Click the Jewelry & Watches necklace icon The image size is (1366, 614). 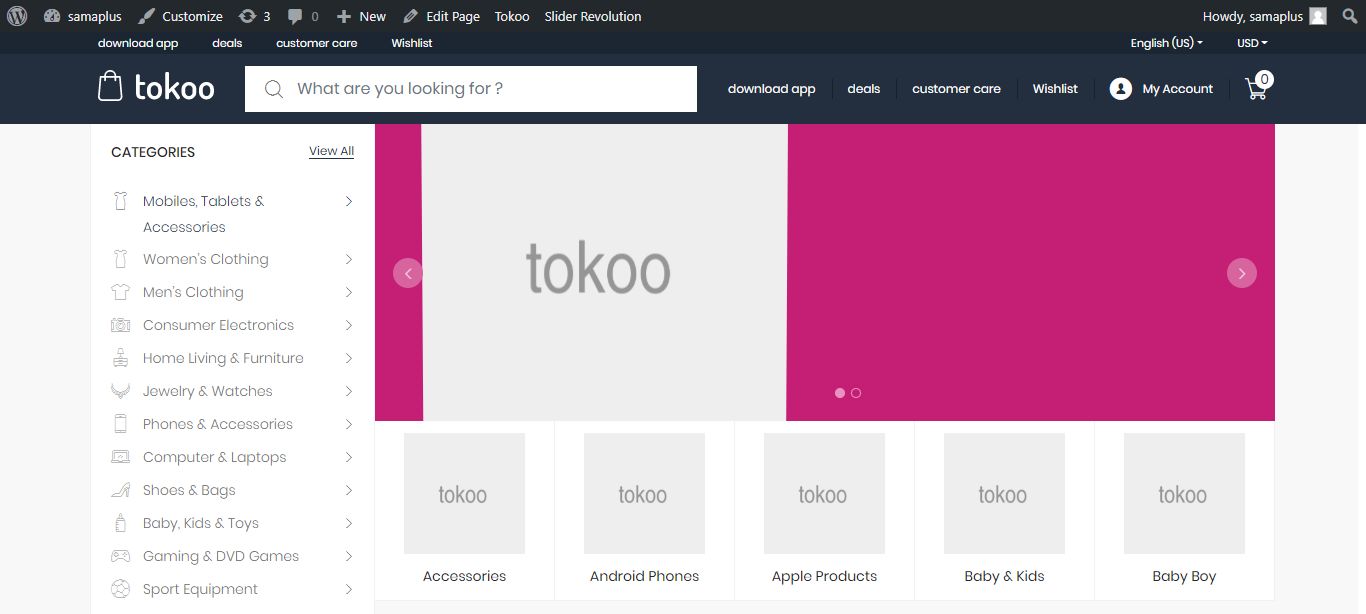(121, 391)
